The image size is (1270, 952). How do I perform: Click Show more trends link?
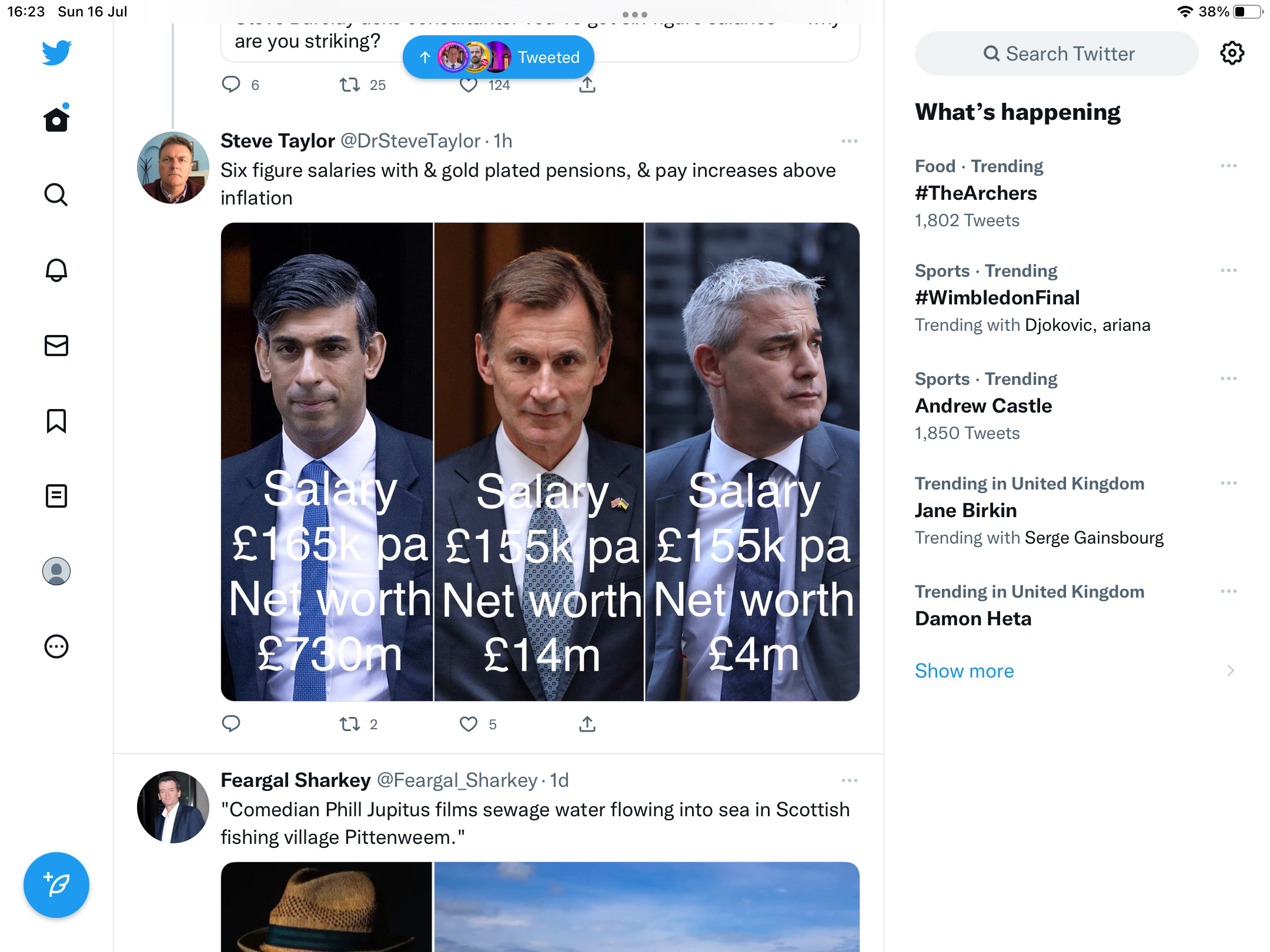tap(964, 671)
